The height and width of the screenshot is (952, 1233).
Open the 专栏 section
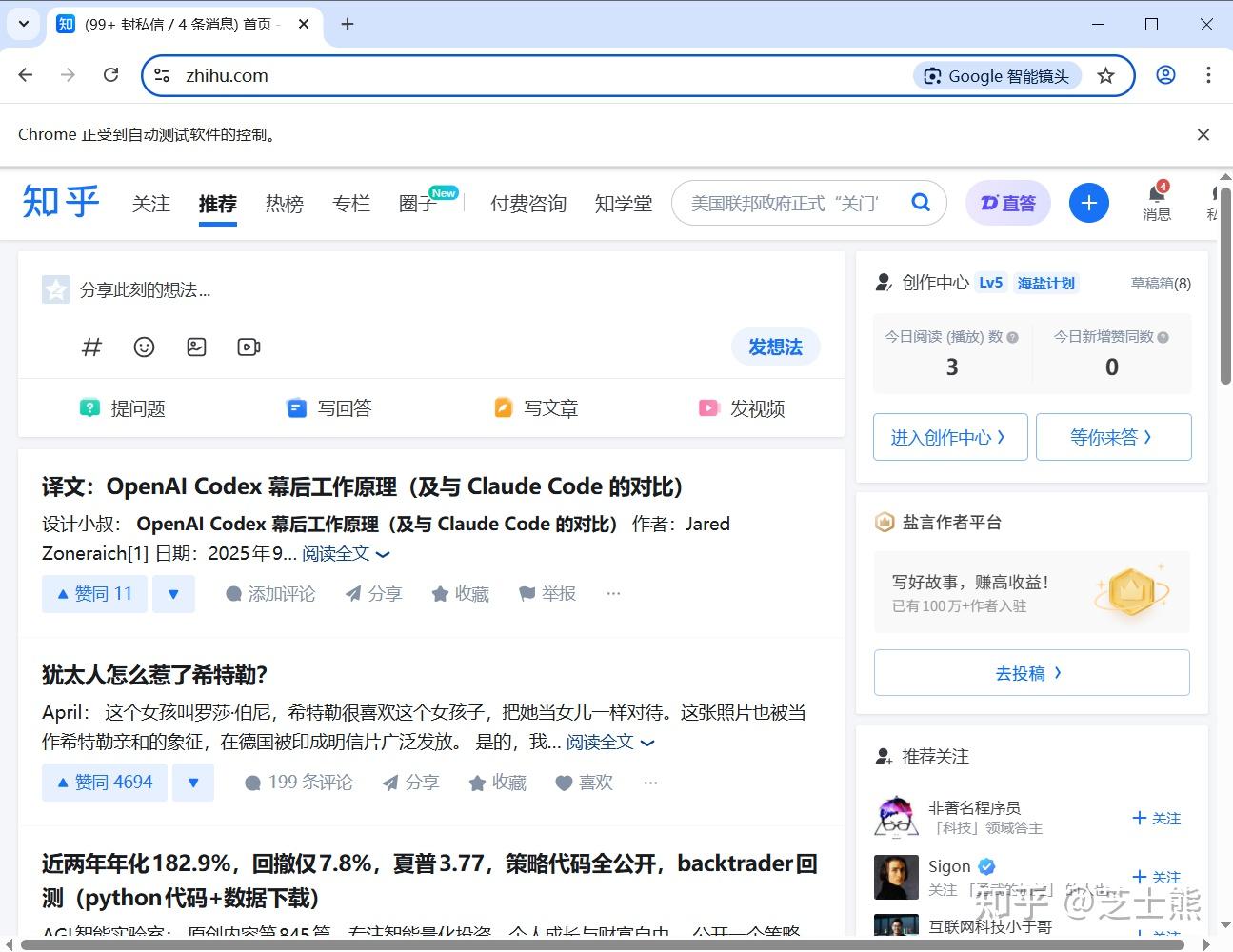tap(350, 203)
